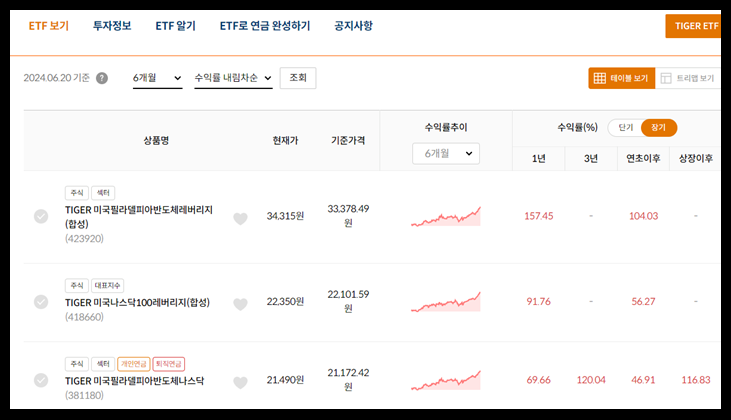This screenshot has width=731, height=420.
Task: Click the 21,490원 current price
Action: pos(285,380)
